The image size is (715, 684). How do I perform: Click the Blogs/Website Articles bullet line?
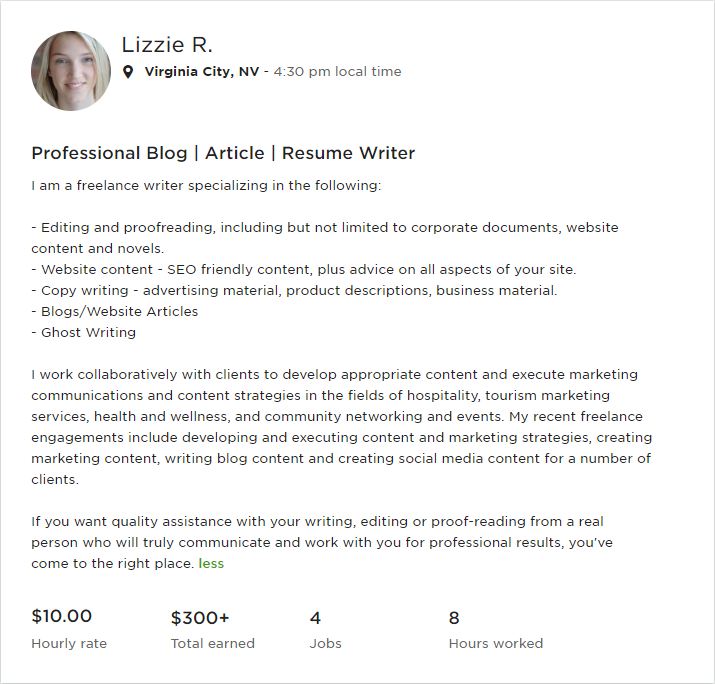coord(115,311)
